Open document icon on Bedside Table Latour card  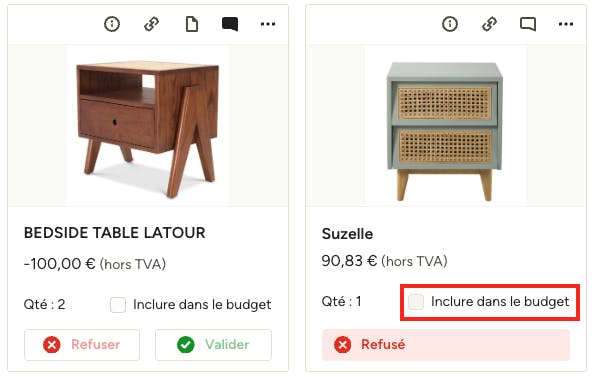point(192,24)
